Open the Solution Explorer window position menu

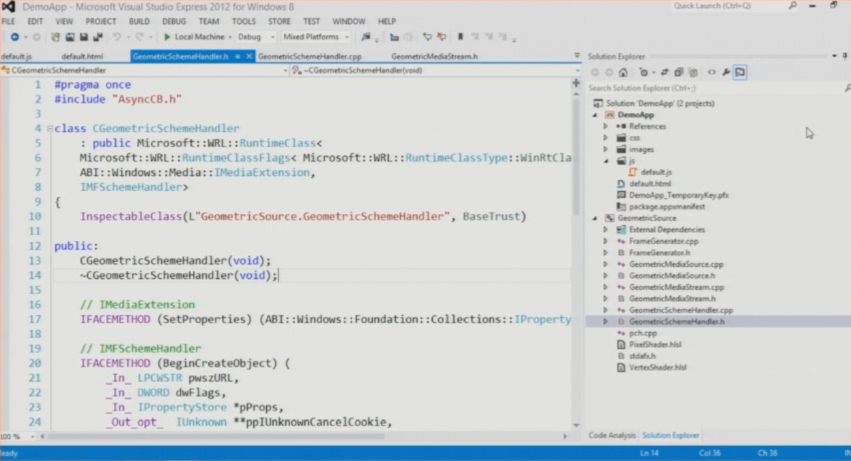(834, 56)
